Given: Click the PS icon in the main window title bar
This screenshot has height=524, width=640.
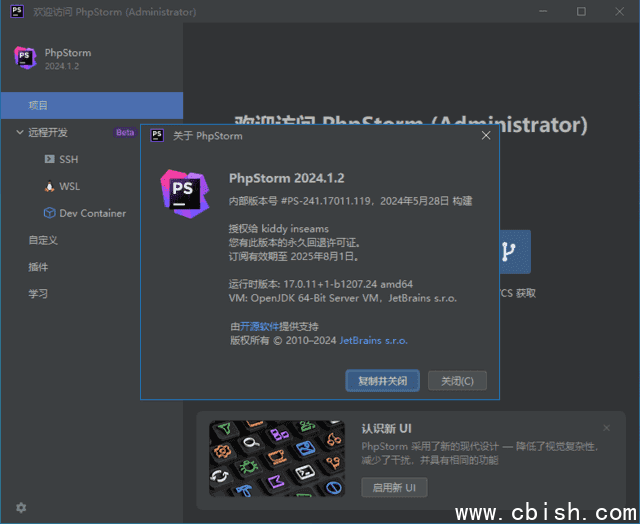Looking at the screenshot, I should coord(17,11).
